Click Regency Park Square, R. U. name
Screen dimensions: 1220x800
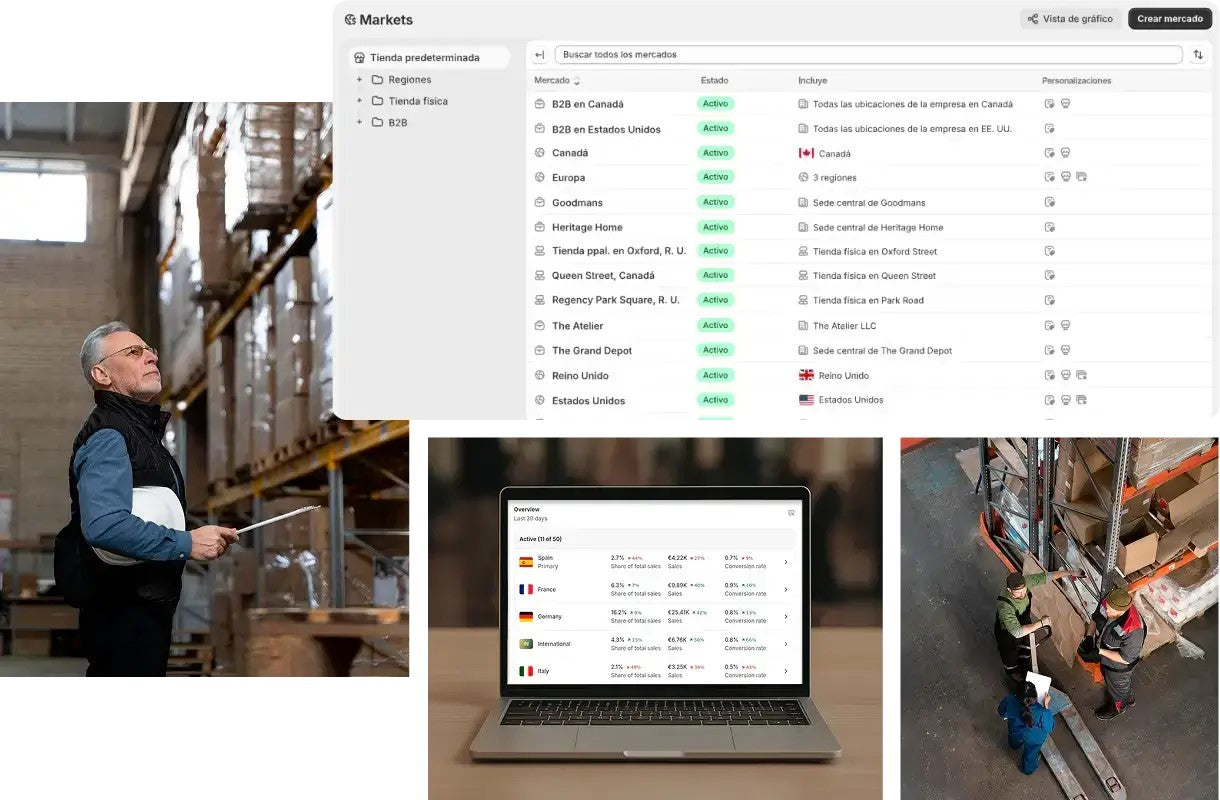[x=616, y=300]
